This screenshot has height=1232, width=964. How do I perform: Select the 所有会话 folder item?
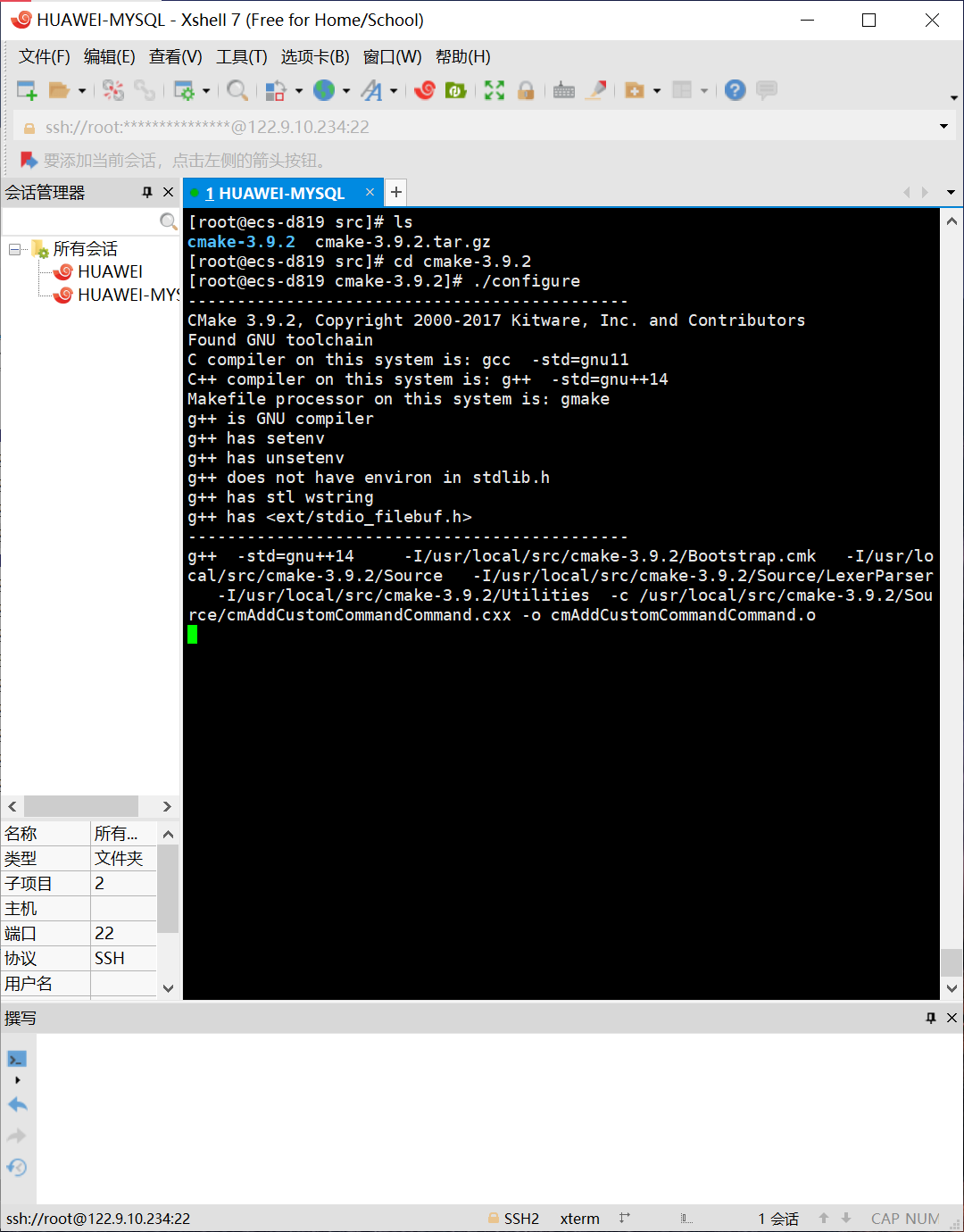coord(85,249)
